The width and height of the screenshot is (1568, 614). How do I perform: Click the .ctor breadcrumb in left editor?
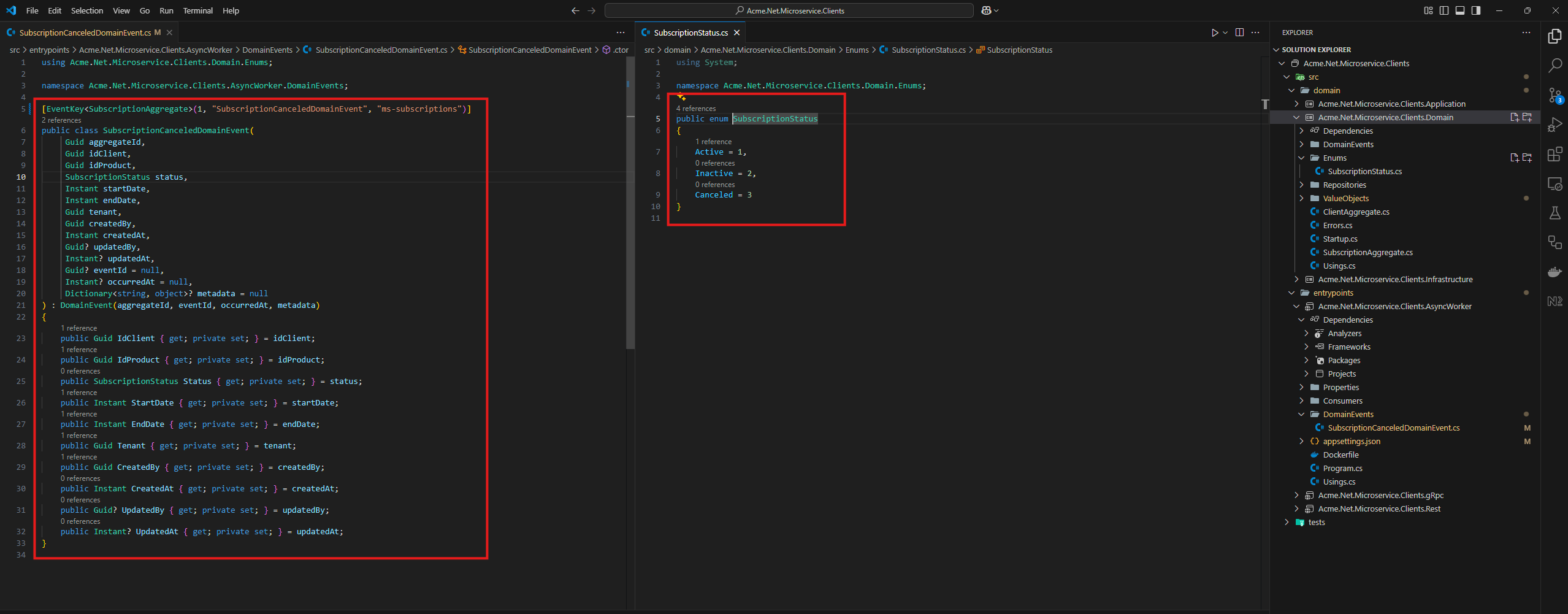coord(616,50)
